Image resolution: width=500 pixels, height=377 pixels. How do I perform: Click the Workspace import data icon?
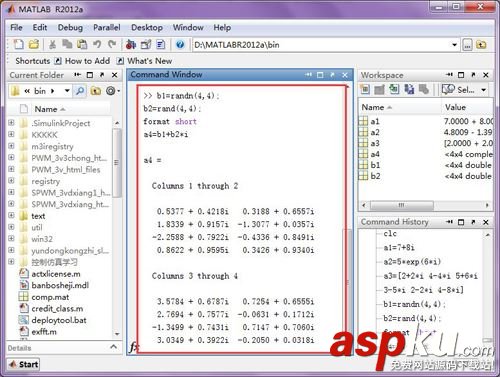394,89
